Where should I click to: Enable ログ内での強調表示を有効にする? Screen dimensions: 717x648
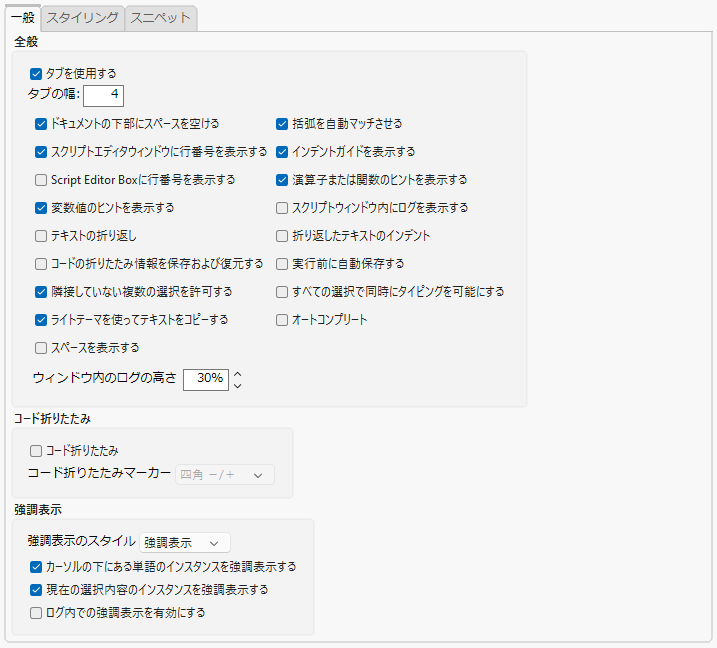(36, 613)
